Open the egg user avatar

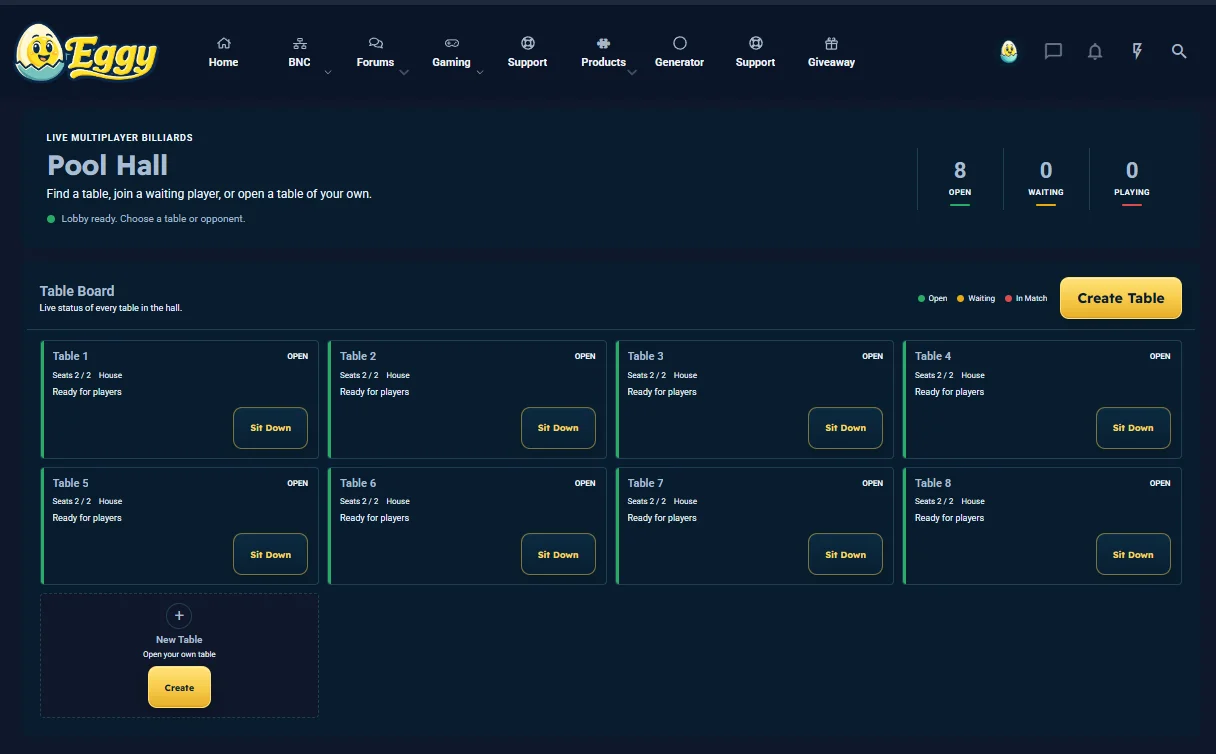coord(1009,52)
